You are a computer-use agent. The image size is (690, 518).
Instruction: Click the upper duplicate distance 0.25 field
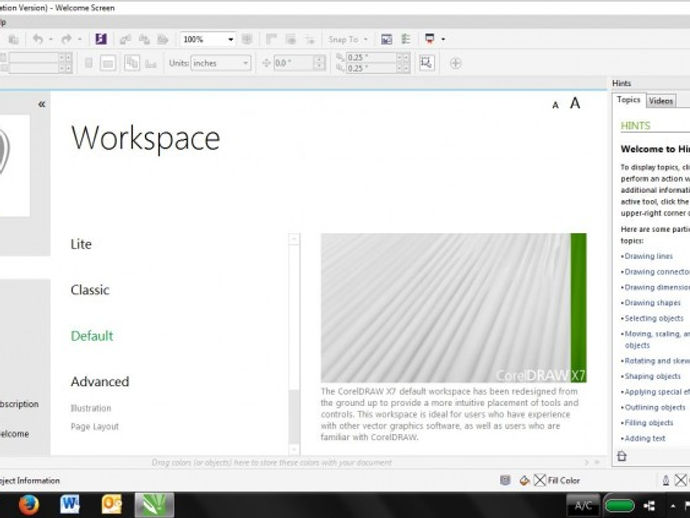tap(377, 58)
